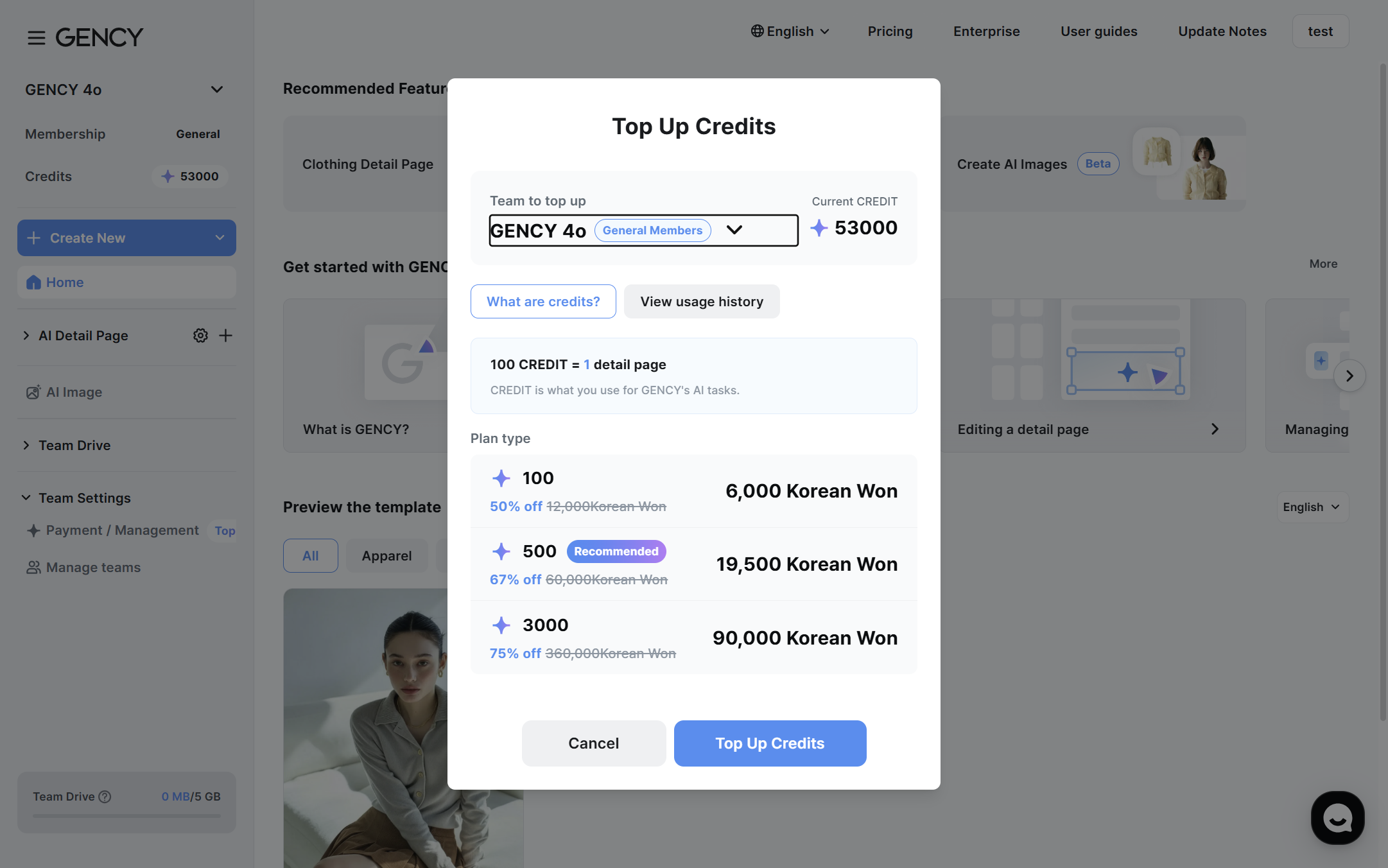The height and width of the screenshot is (868, 1388).
Task: Click Team Drive help question icon
Action: pos(105,797)
